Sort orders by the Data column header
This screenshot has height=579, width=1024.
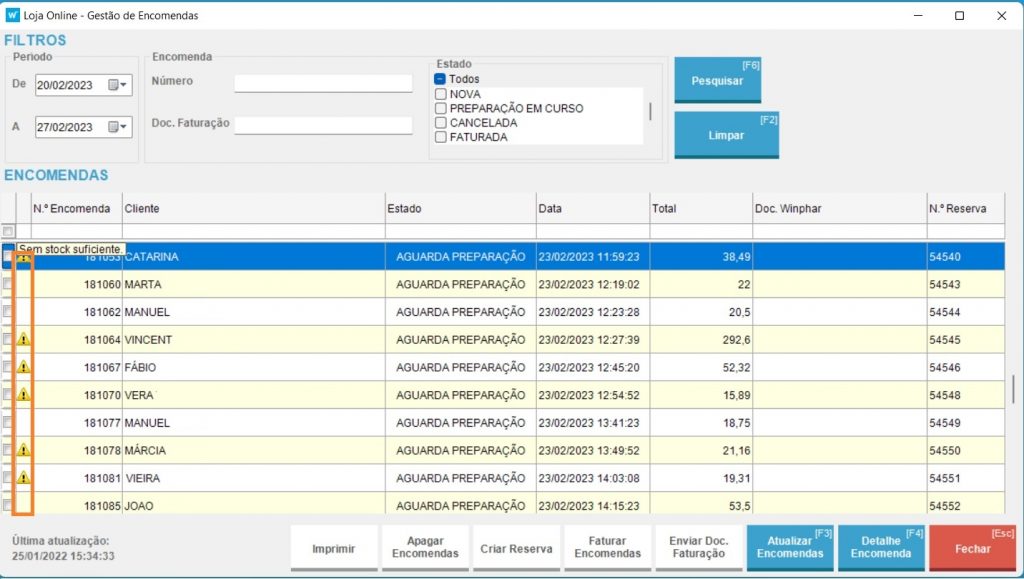(x=592, y=209)
